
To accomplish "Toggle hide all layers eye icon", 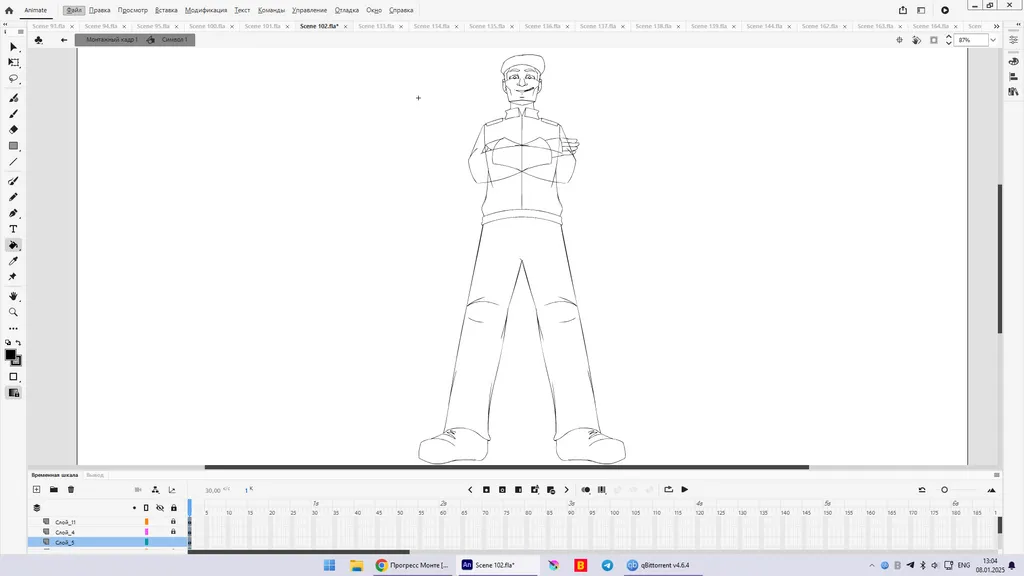I will [x=160, y=508].
